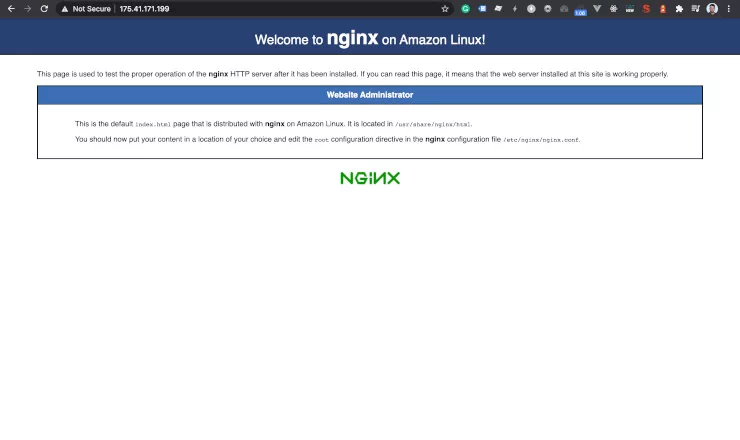Open the Vue devtools extension icon
This screenshot has width=740, height=440.
[597, 8]
